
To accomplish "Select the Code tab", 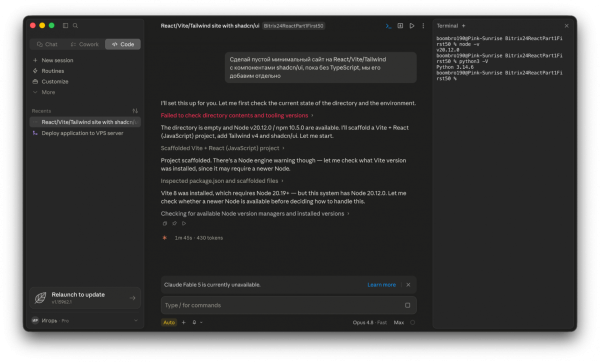I will pyautogui.click(x=123, y=44).
